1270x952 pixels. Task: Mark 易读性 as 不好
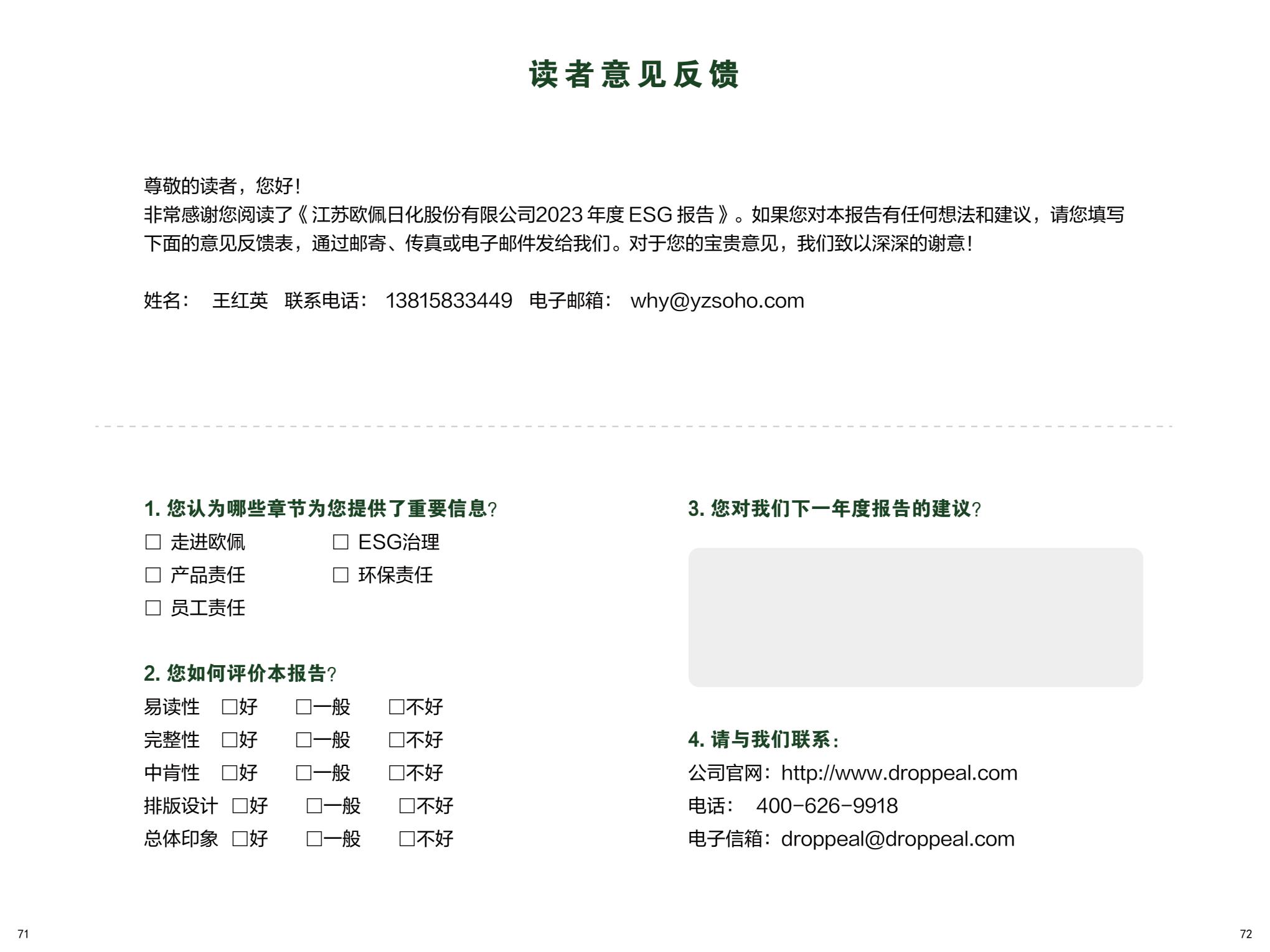(x=397, y=707)
